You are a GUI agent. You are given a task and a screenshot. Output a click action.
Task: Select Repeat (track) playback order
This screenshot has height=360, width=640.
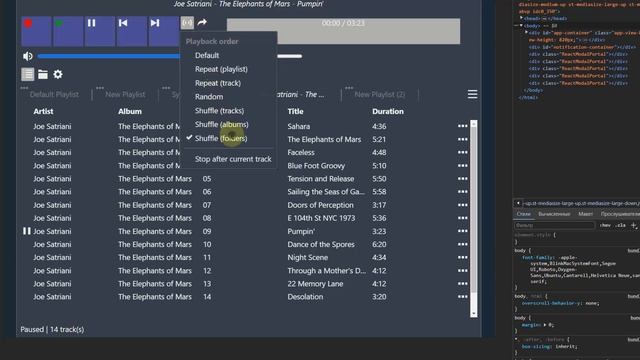coord(218,83)
